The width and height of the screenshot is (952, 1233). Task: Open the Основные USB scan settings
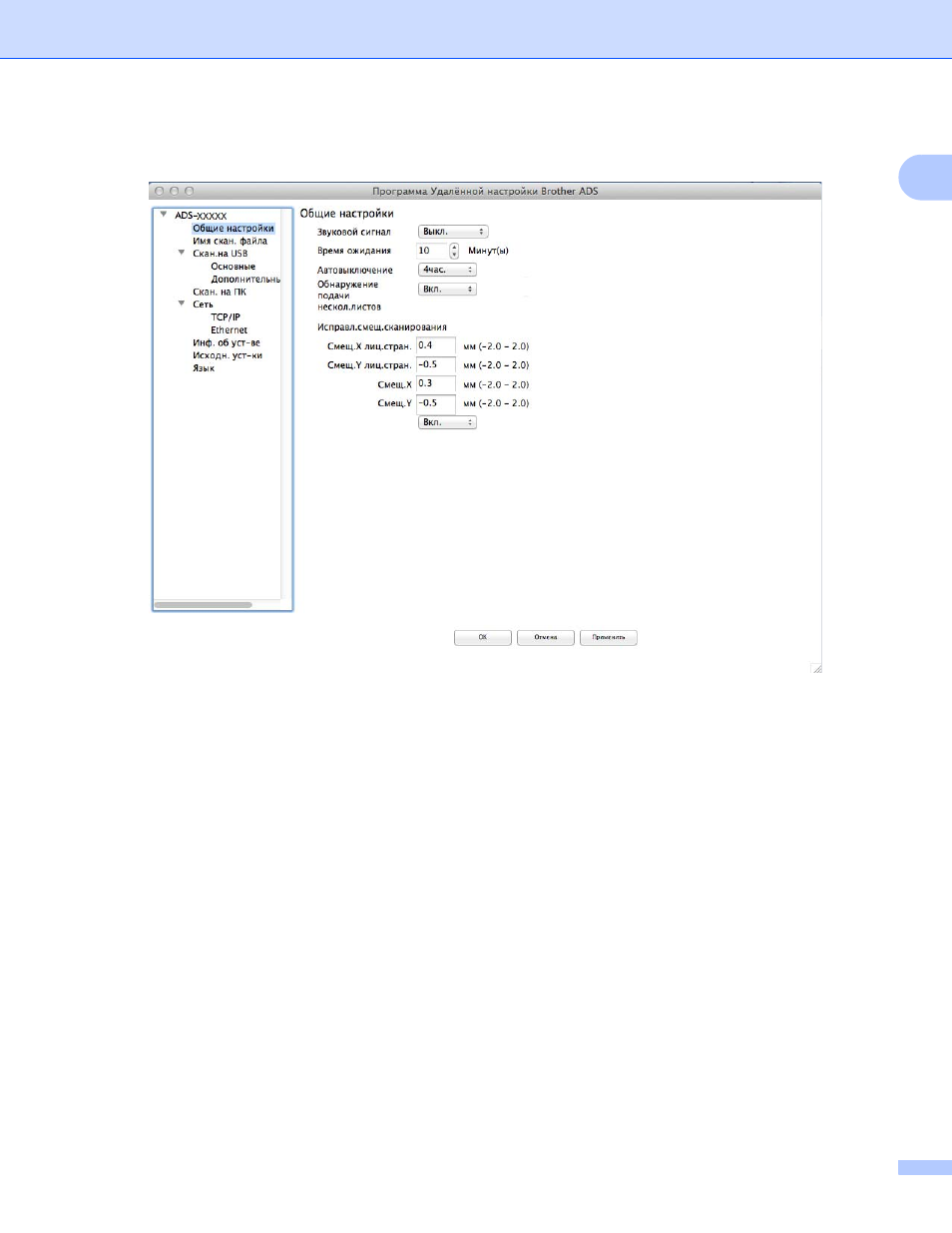(233, 267)
